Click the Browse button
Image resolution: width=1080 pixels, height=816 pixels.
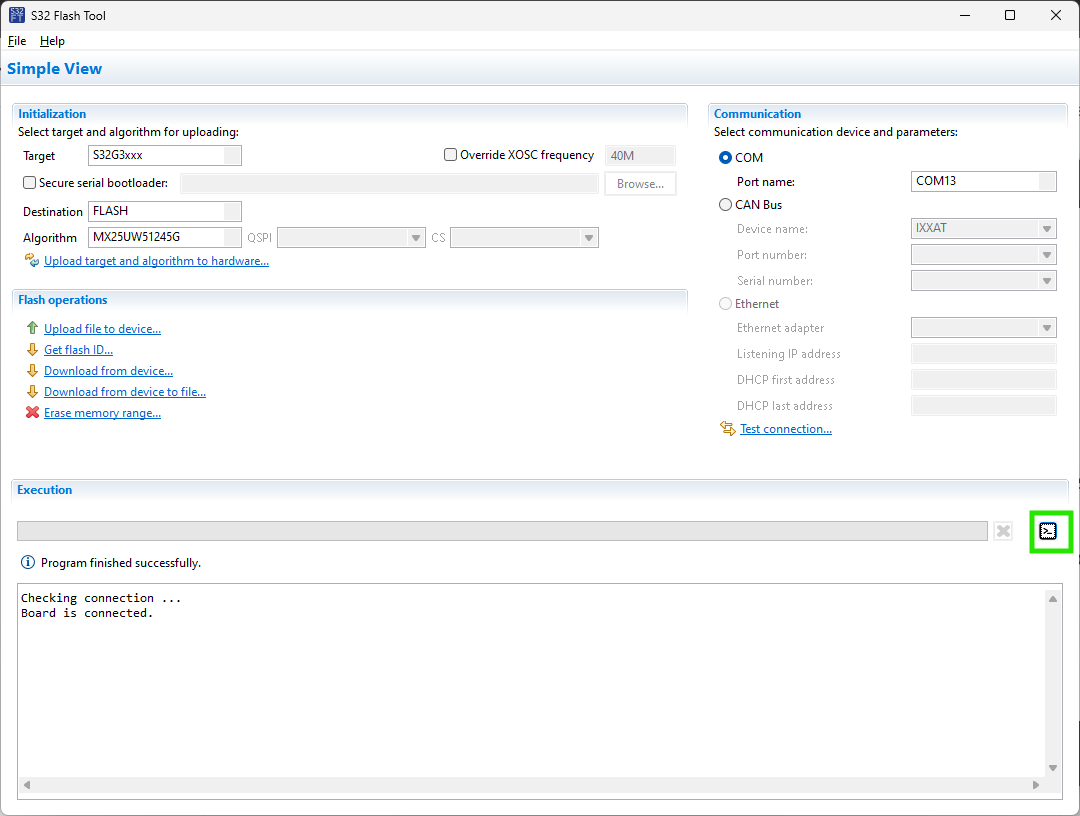pyautogui.click(x=640, y=183)
